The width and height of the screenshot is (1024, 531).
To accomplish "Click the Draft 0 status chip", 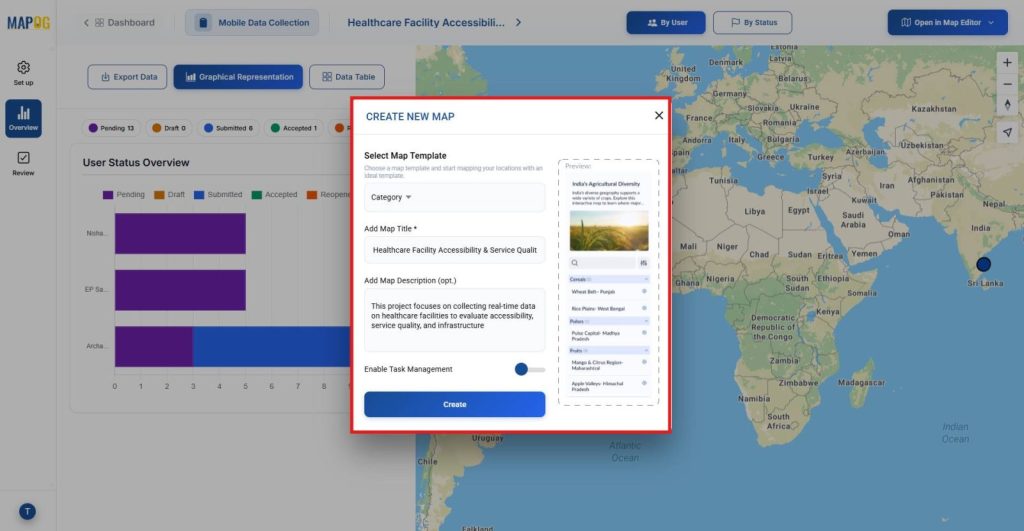I will tap(168, 128).
